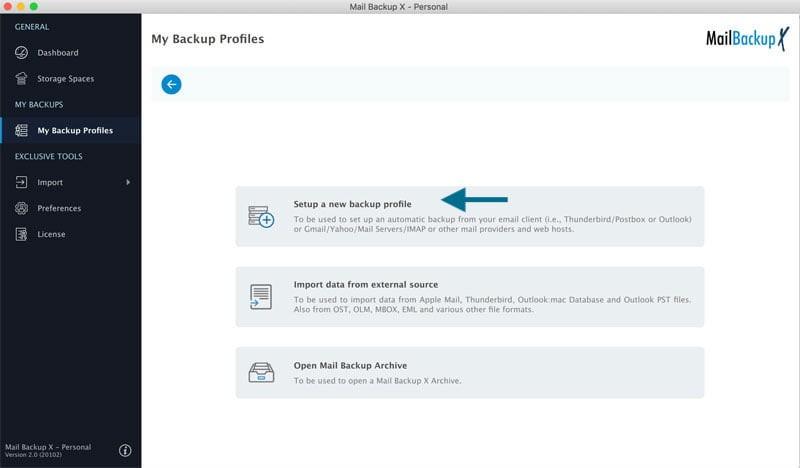The image size is (800, 468).
Task: Expand the Import submenu arrow
Action: pos(128,182)
